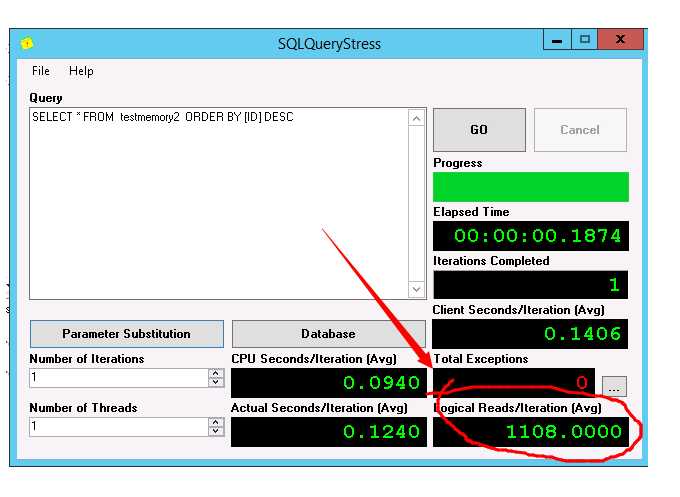Click Actual Seconds value 0.1240

(x=329, y=432)
